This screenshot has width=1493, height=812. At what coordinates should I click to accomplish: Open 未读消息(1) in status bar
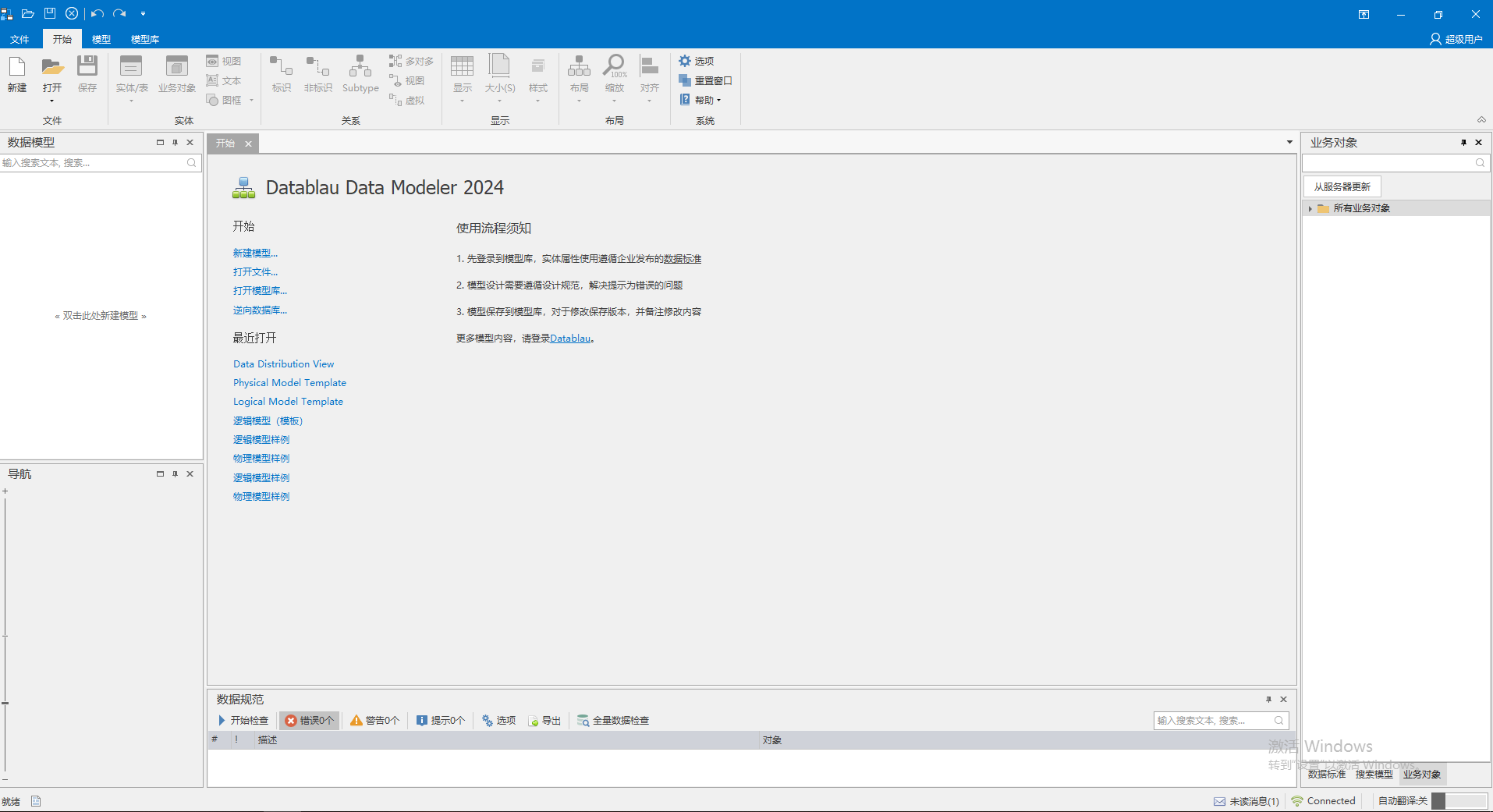point(1247,801)
